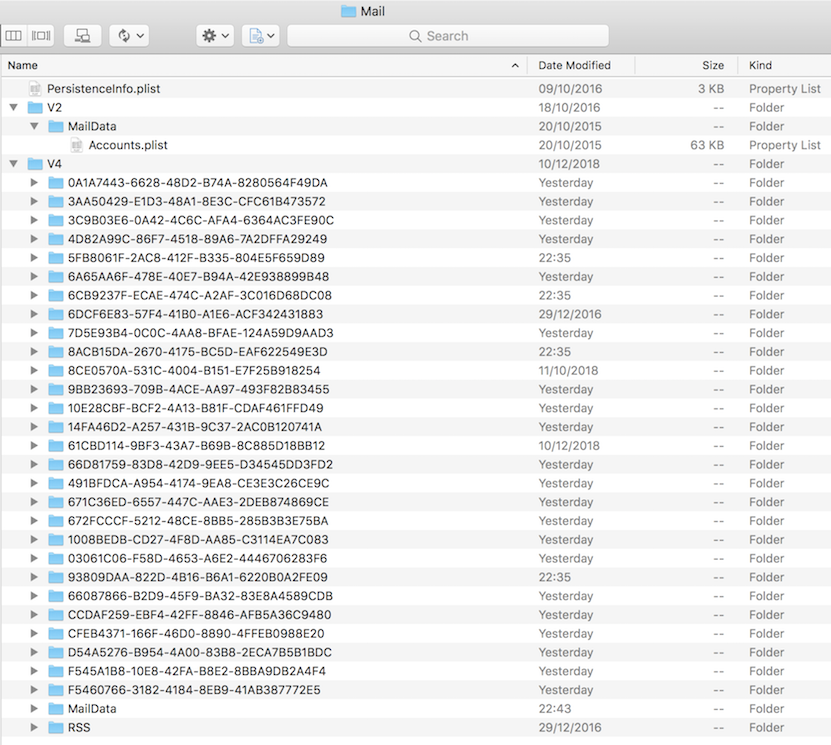Click folder icon of 10E28CBF-BCF2-4A13-B81F-CDAF461FFD49
This screenshot has height=745, width=831.
[56, 408]
